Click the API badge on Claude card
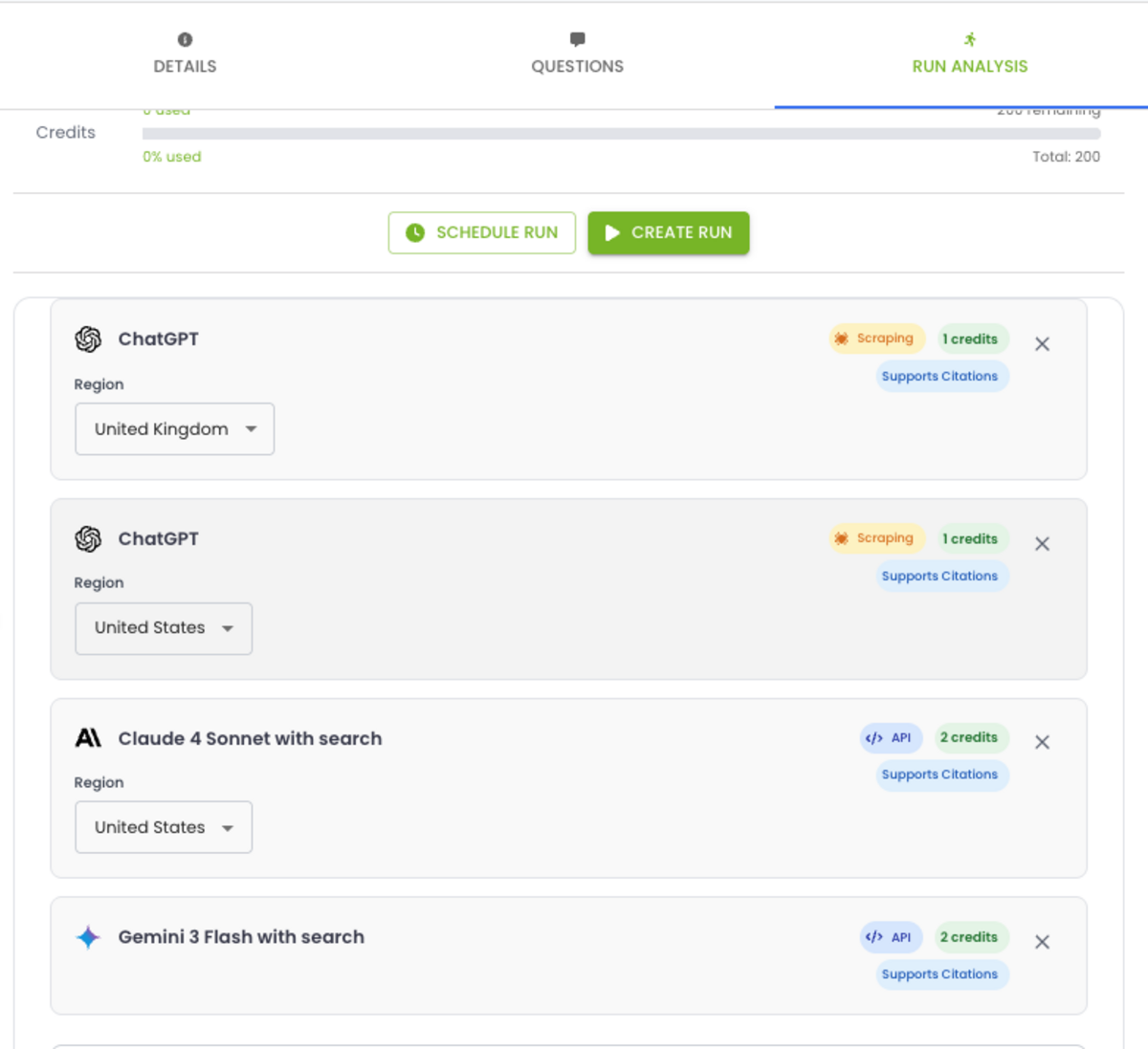Viewport: 1148px width, 1049px height. [891, 737]
